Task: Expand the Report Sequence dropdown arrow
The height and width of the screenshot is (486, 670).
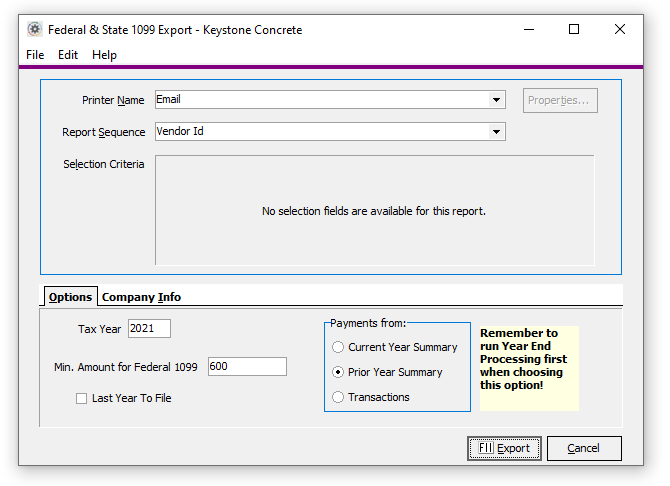Action: click(497, 132)
